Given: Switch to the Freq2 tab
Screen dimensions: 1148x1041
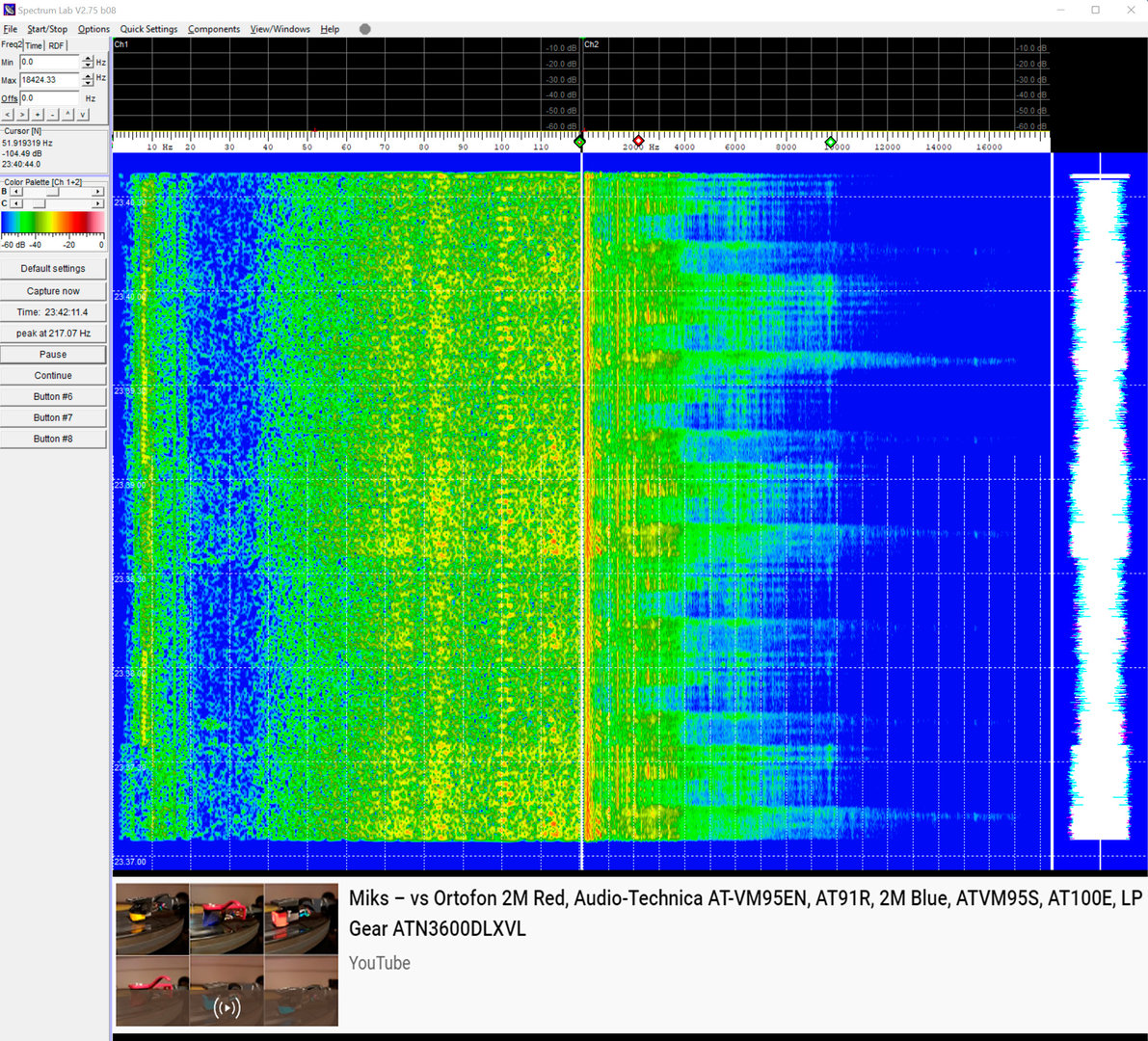Looking at the screenshot, I should click(x=12, y=44).
